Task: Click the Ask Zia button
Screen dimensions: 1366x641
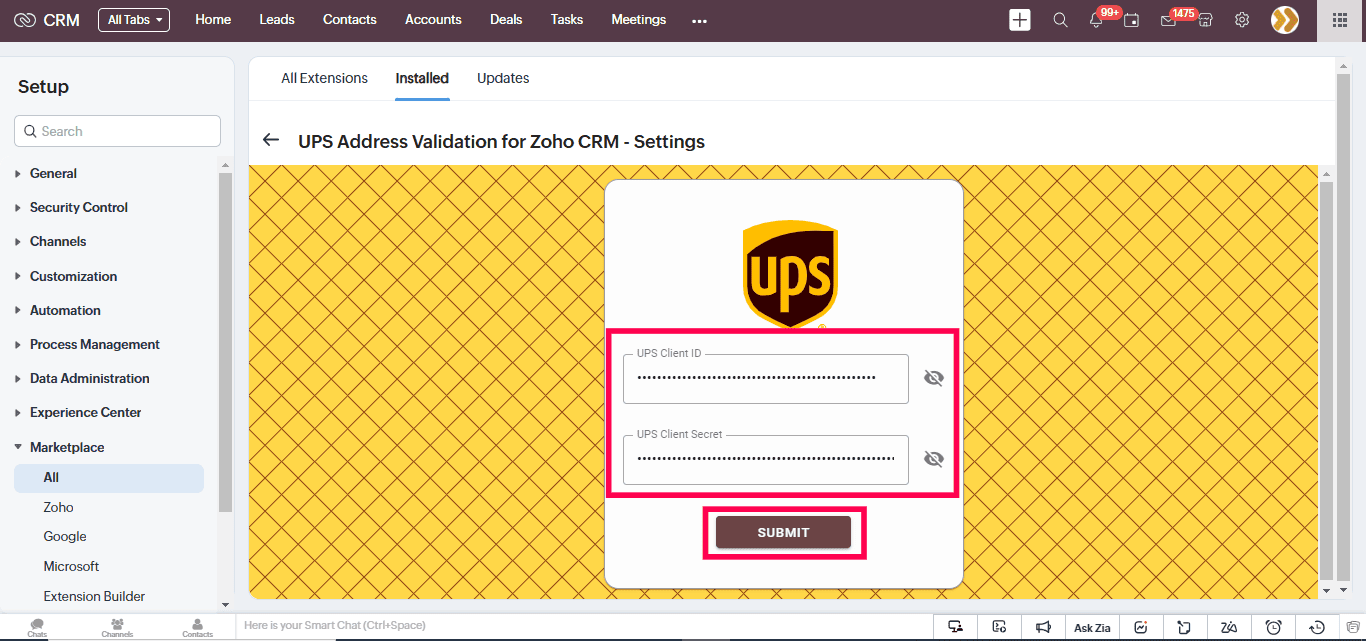Action: coord(1092,627)
